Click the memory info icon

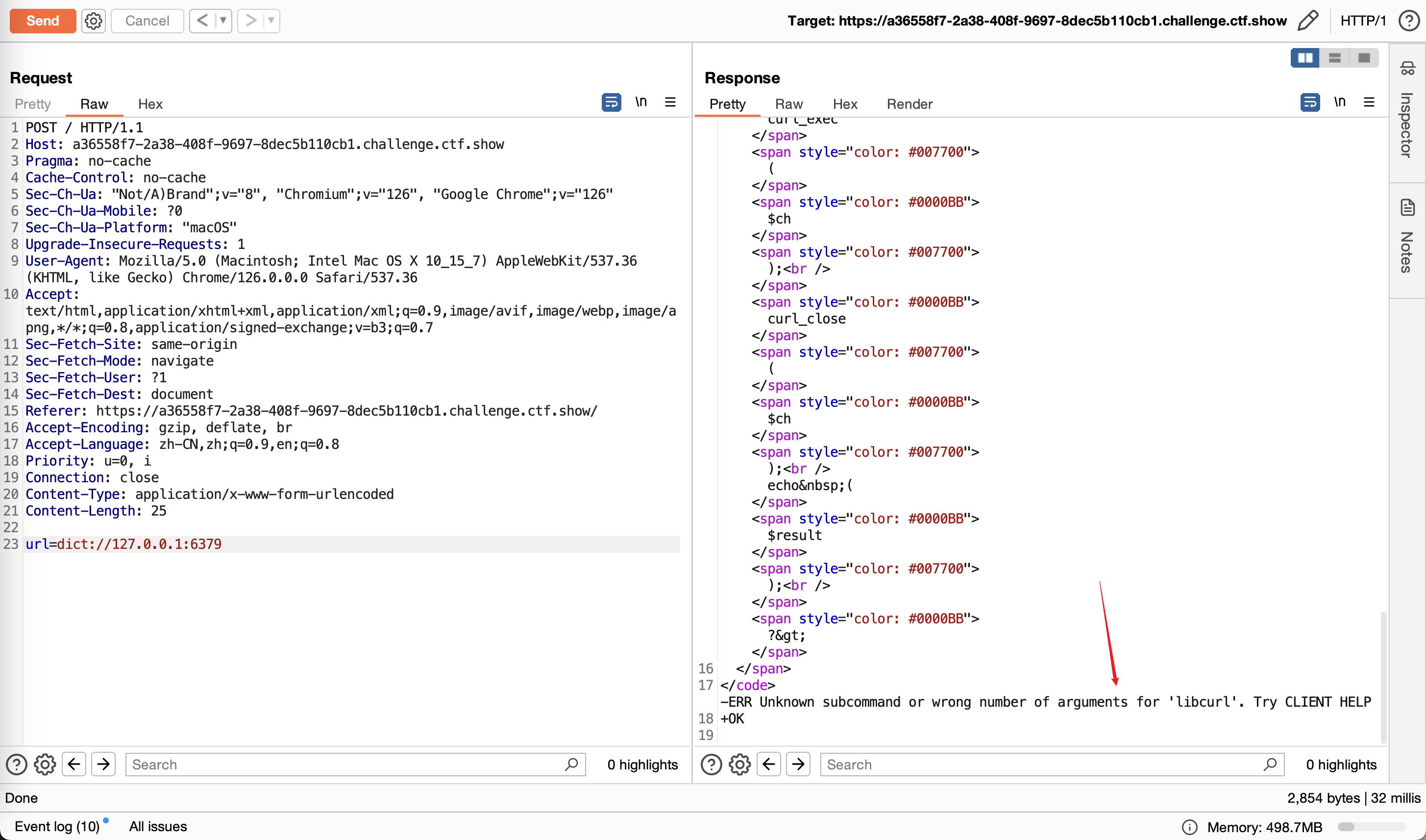coord(1190,827)
